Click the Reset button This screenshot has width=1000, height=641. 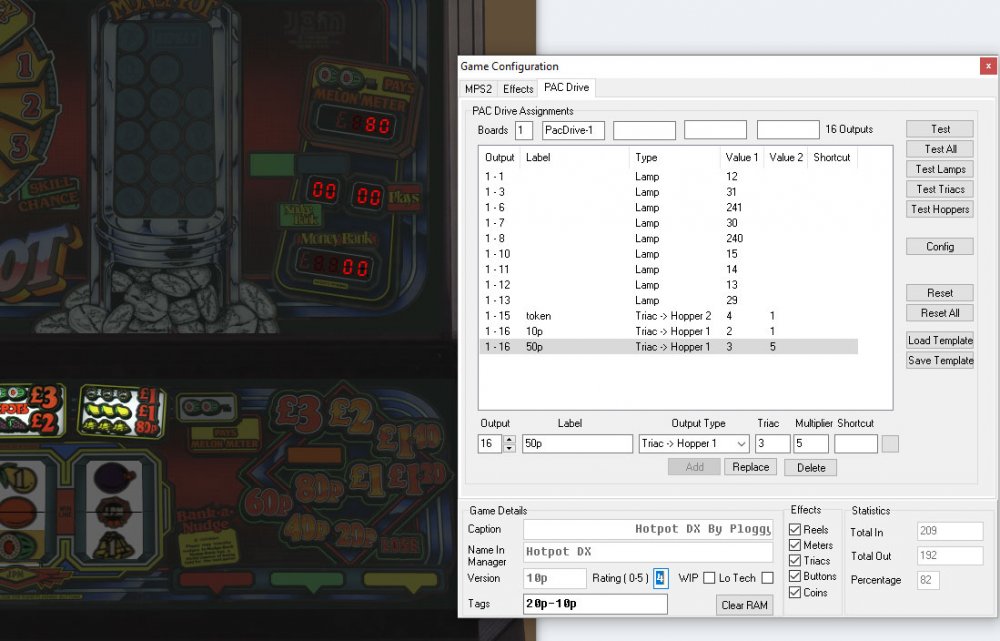(x=939, y=293)
